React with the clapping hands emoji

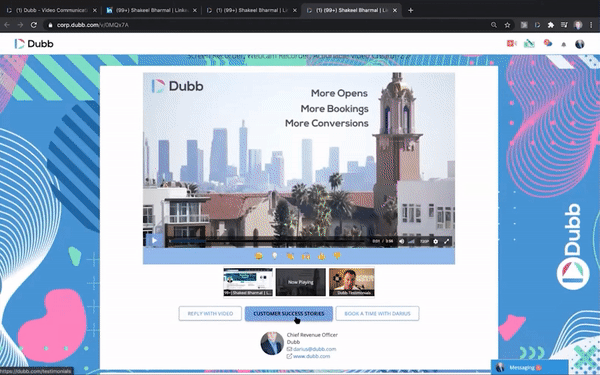pyautogui.click(x=290, y=256)
